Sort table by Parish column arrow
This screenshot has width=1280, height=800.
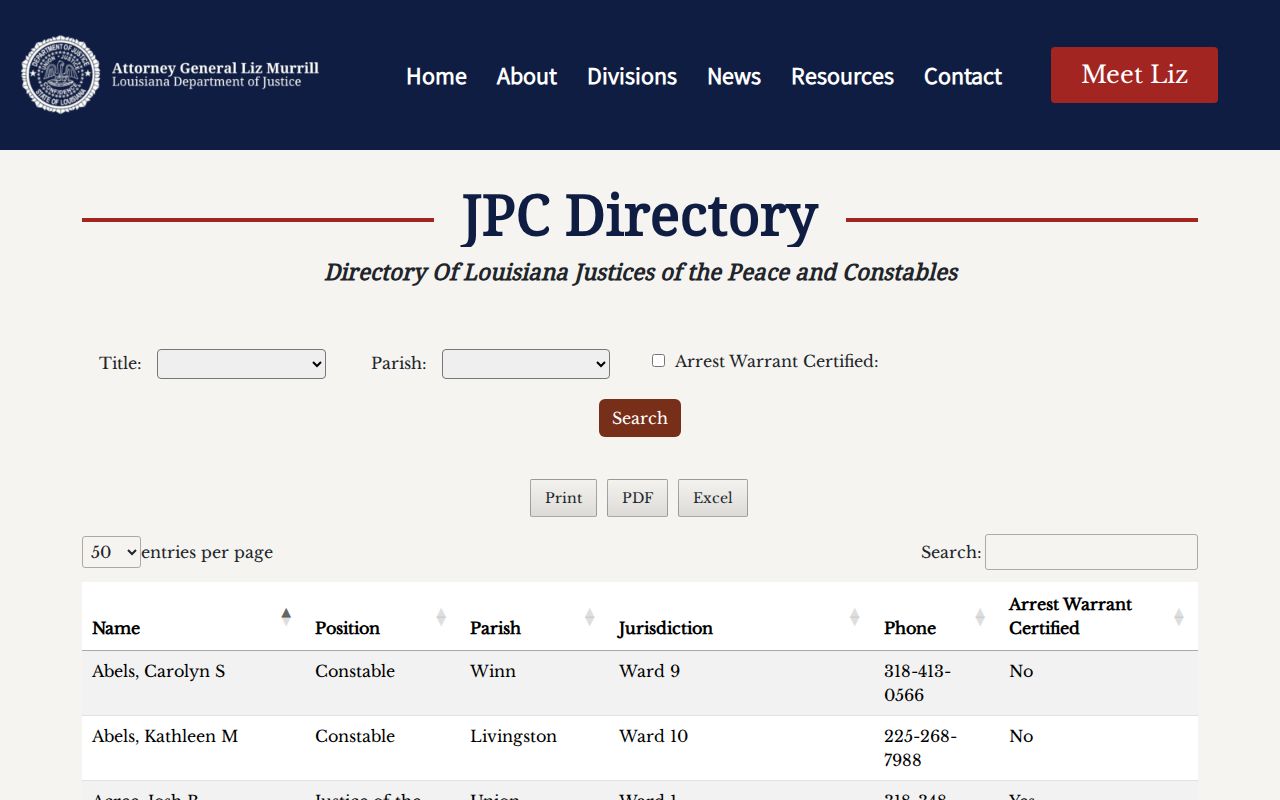click(x=589, y=617)
